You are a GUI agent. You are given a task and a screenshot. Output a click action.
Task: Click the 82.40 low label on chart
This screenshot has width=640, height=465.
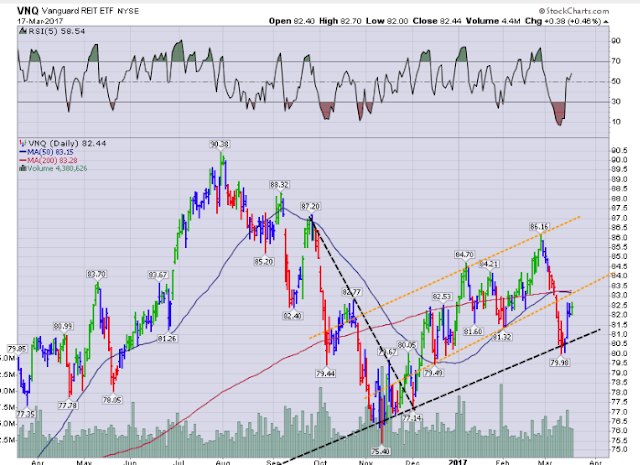292,316
